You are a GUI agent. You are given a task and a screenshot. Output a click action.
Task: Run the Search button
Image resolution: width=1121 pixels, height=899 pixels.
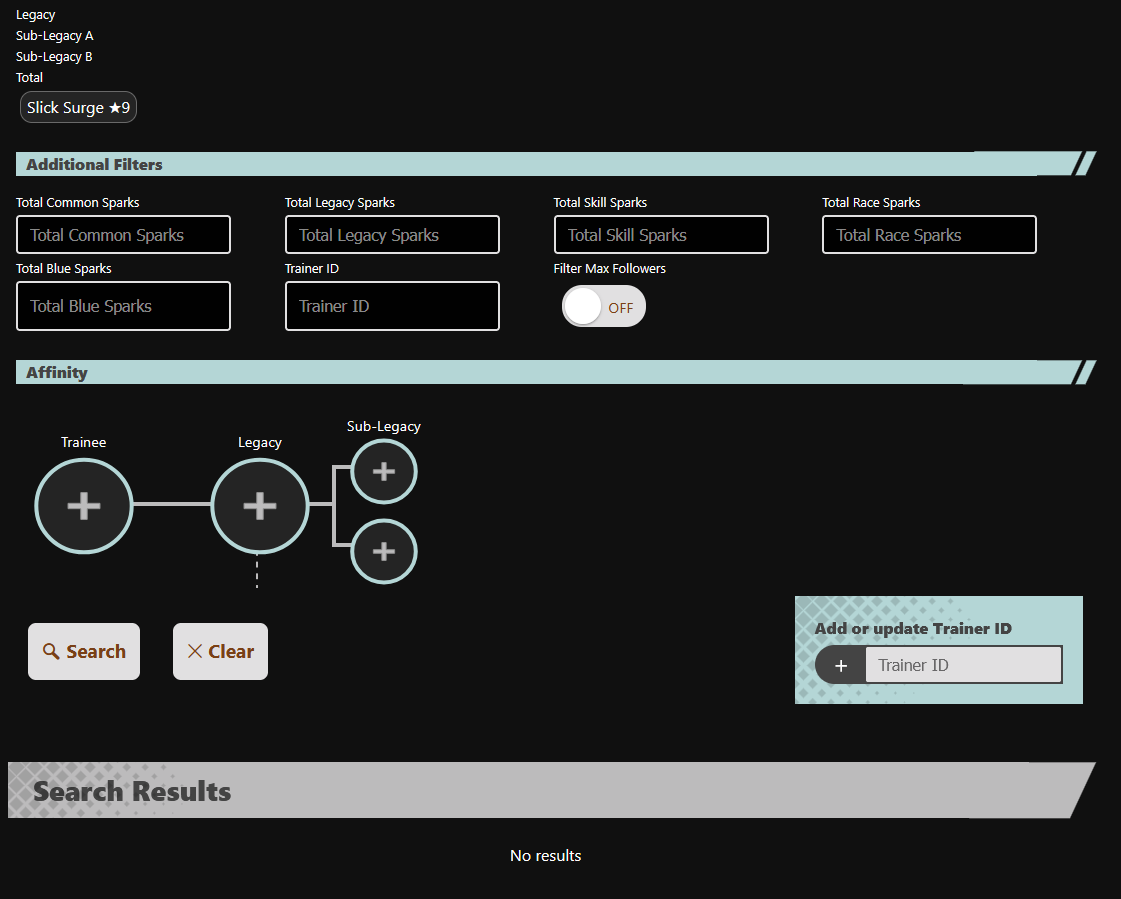click(84, 652)
